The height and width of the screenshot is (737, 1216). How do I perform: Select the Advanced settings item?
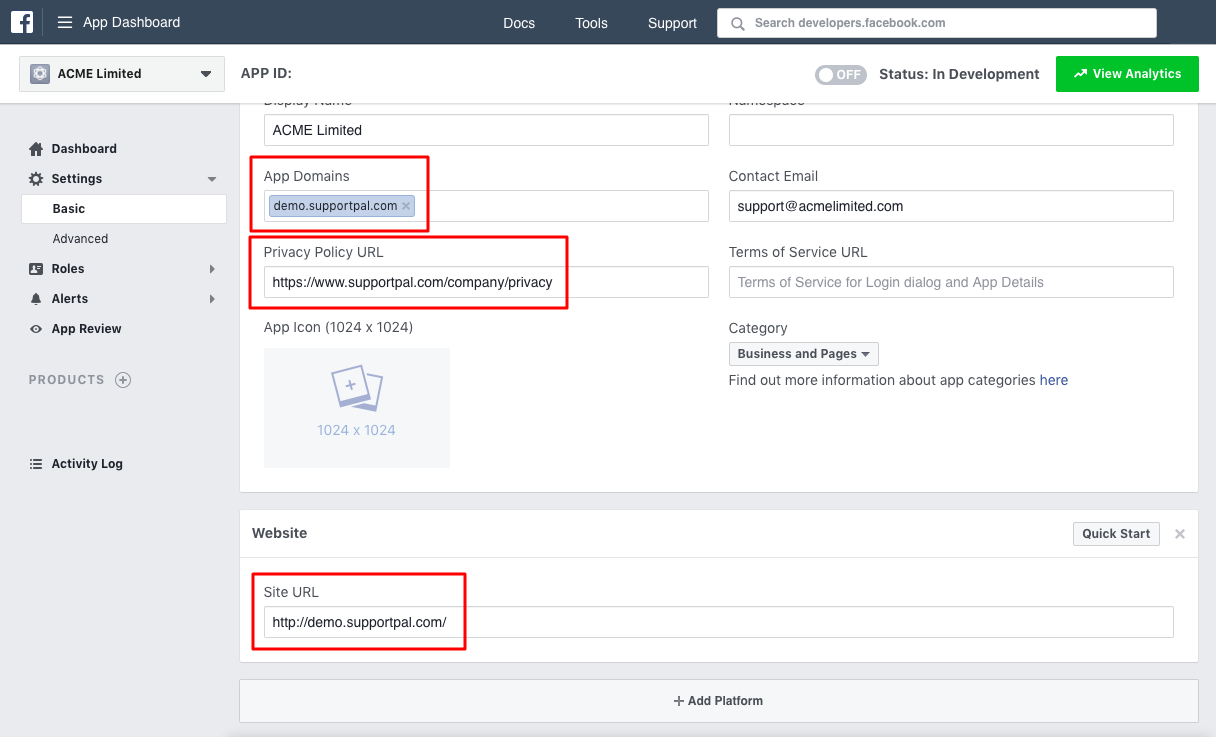click(80, 239)
